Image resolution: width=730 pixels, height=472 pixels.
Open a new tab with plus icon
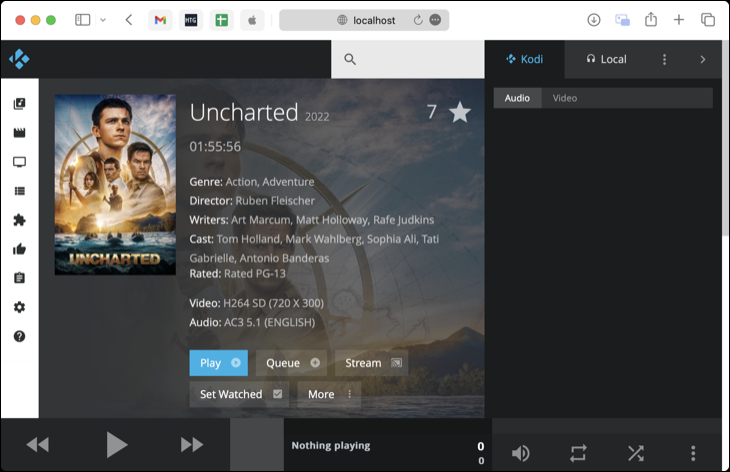click(x=679, y=20)
